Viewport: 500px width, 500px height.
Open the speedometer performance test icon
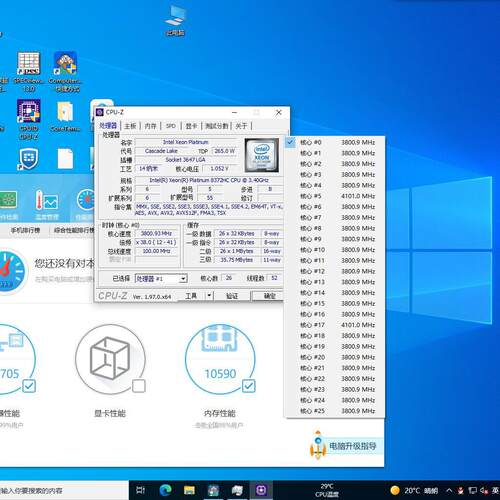86,200
